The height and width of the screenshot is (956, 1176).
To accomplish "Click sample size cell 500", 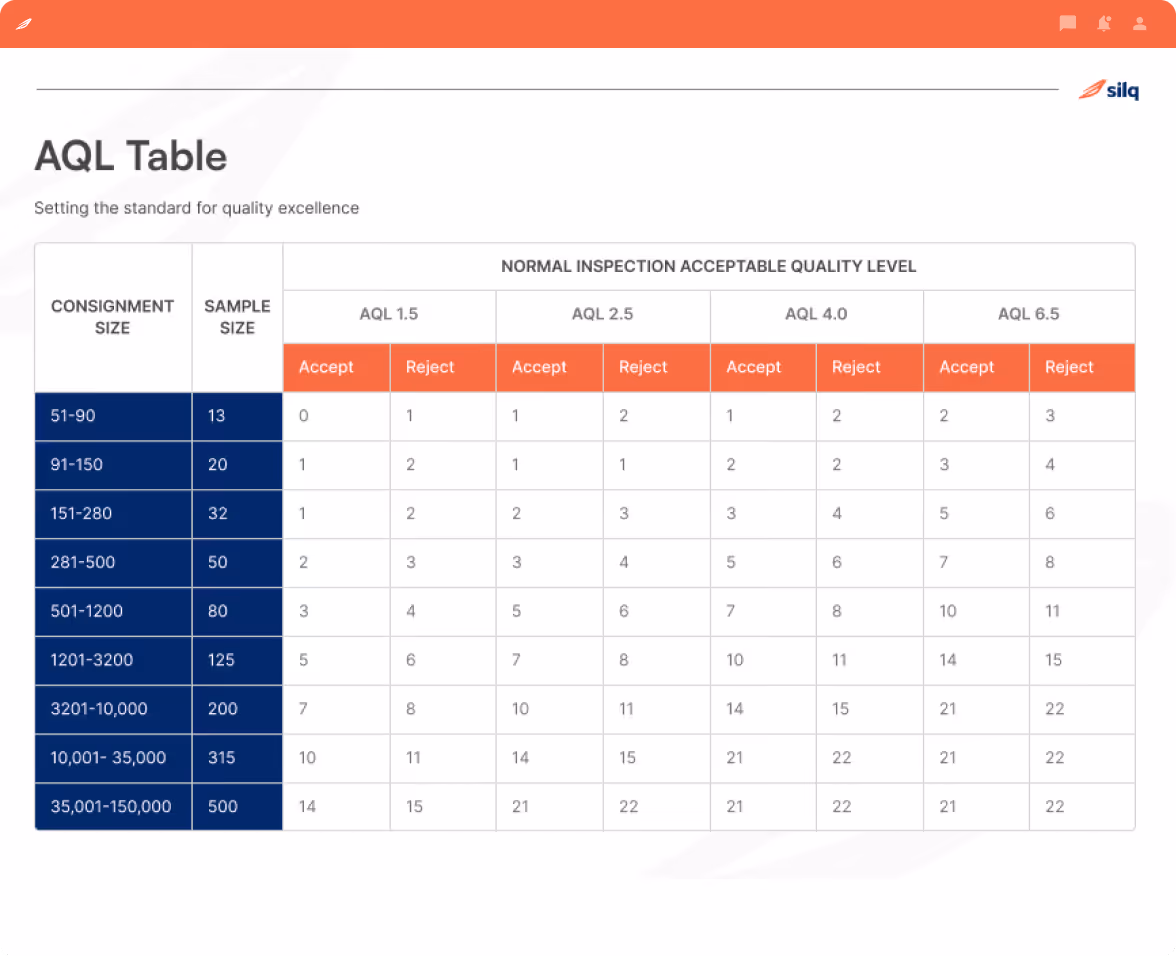I will (237, 807).
